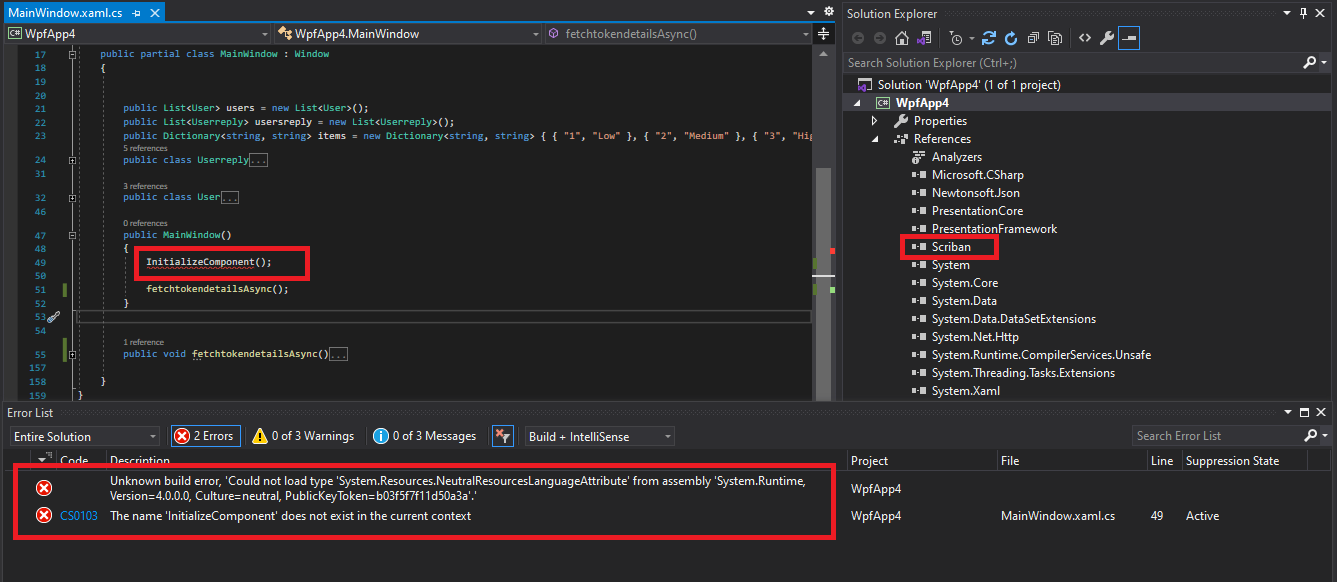Click the View Code icon in Solution Explorer

click(1085, 38)
